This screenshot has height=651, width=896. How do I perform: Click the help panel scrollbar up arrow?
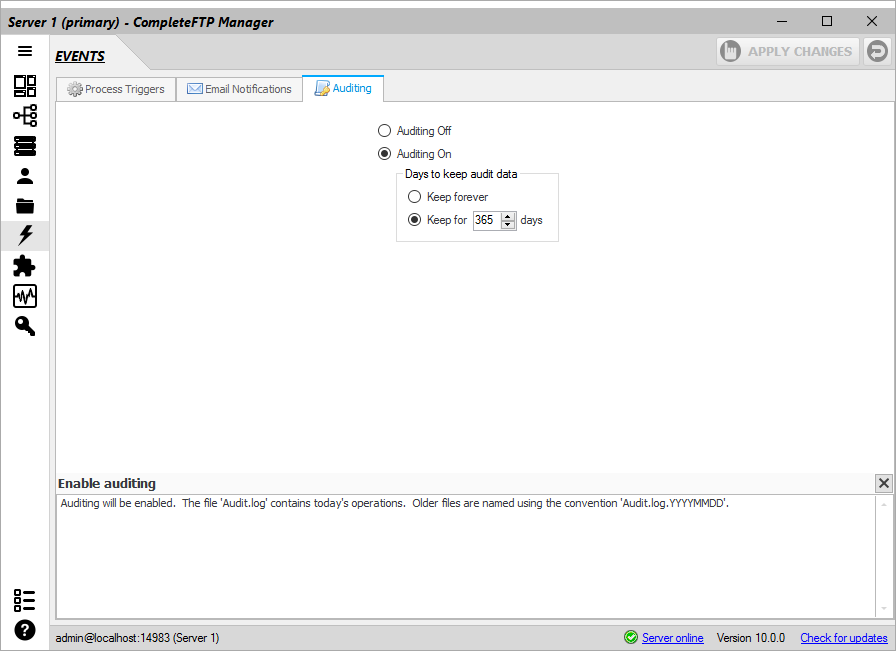coord(884,504)
